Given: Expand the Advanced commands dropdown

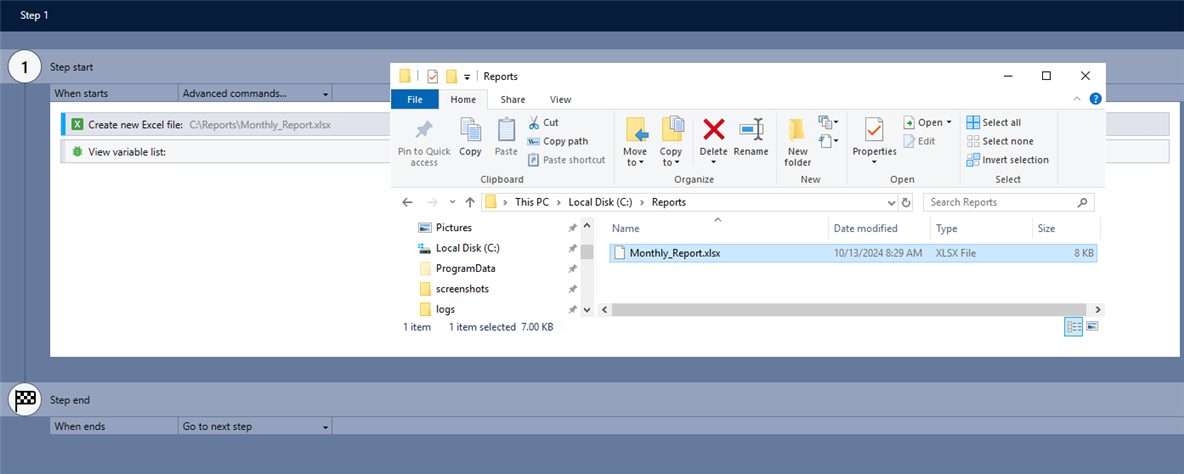Looking at the screenshot, I should (255, 93).
